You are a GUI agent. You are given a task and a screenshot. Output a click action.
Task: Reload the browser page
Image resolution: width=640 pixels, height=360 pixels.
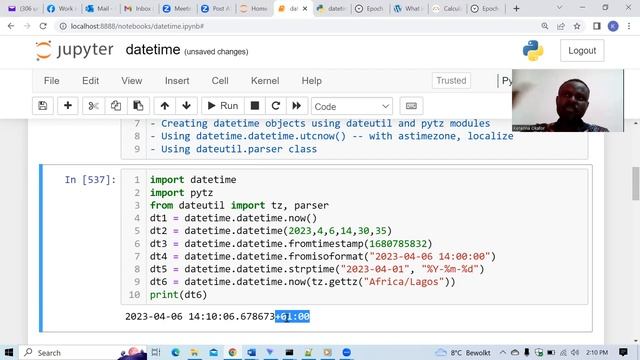coord(43,26)
